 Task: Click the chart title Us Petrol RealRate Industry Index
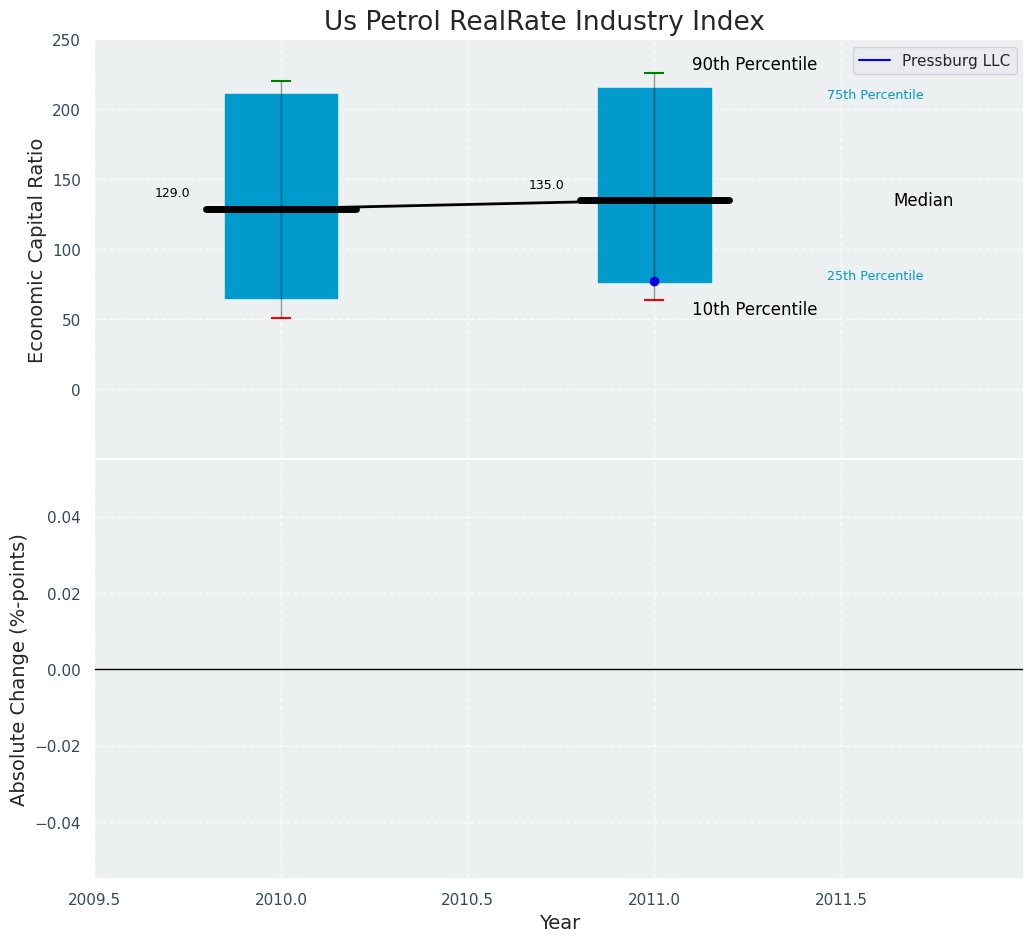544,22
